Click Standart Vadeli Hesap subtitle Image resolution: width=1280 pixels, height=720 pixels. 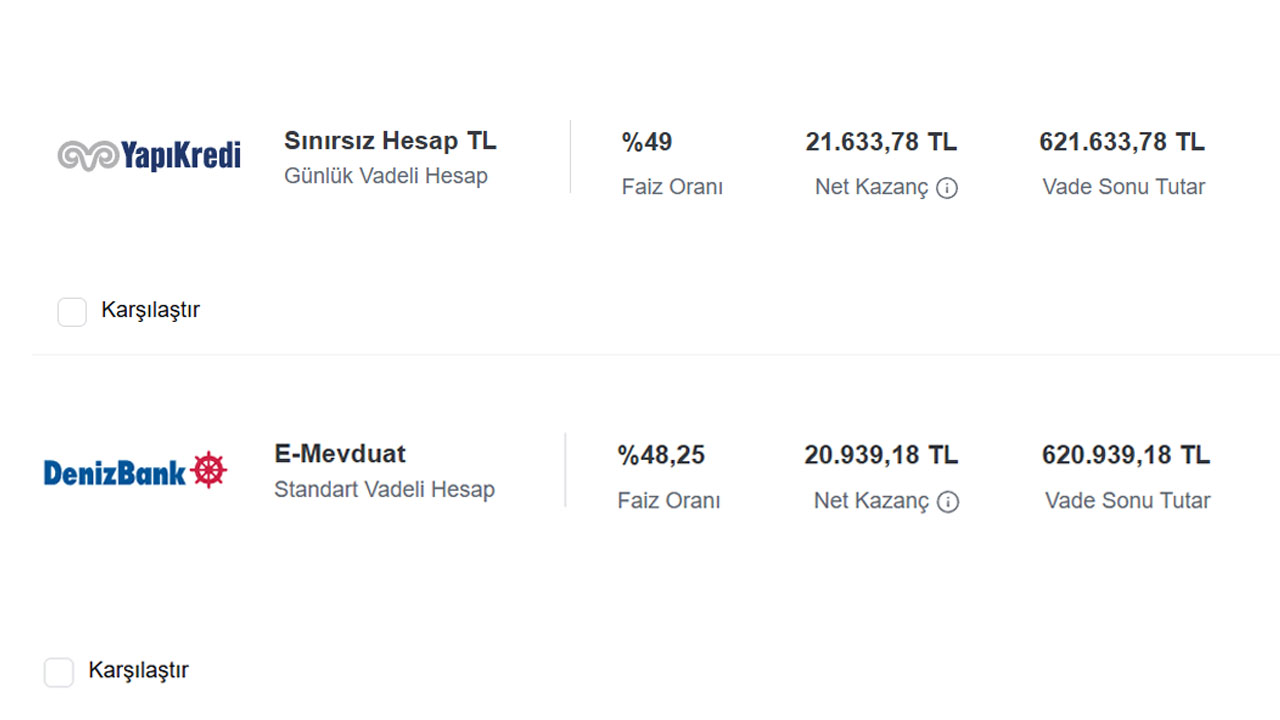[x=384, y=490]
